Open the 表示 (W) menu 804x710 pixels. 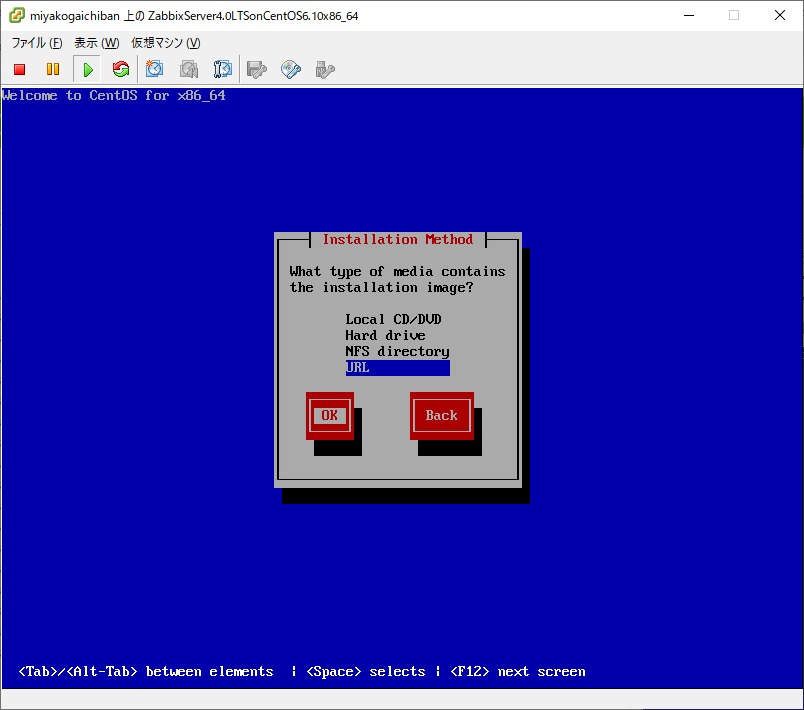(96, 43)
